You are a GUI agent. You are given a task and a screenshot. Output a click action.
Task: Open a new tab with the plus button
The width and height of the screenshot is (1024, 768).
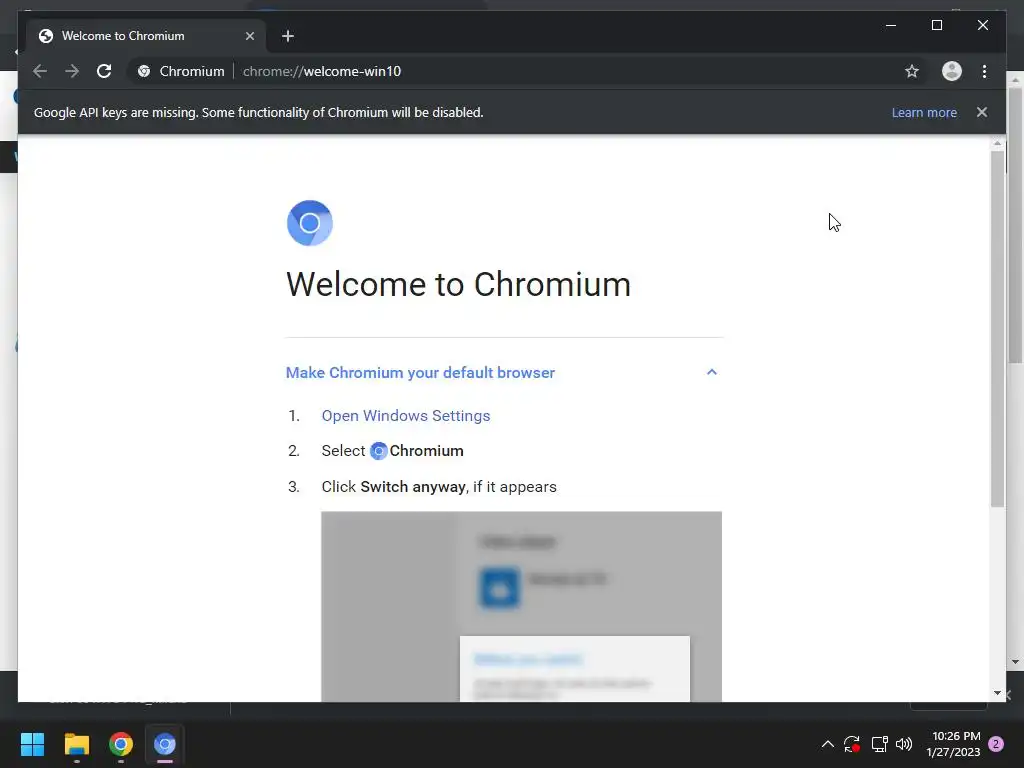288,36
